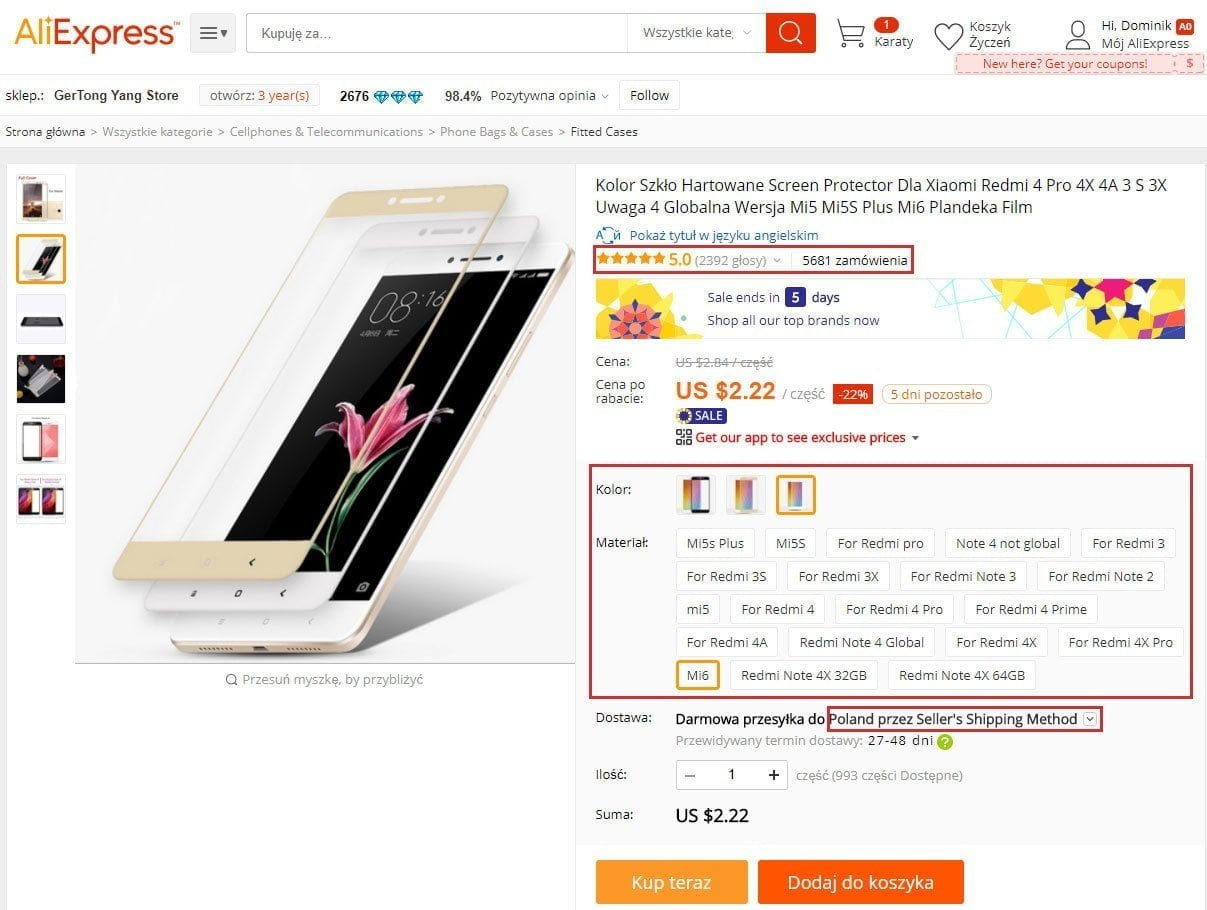1207x910 pixels.
Task: Click the delivery time help question mark
Action: tap(945, 742)
